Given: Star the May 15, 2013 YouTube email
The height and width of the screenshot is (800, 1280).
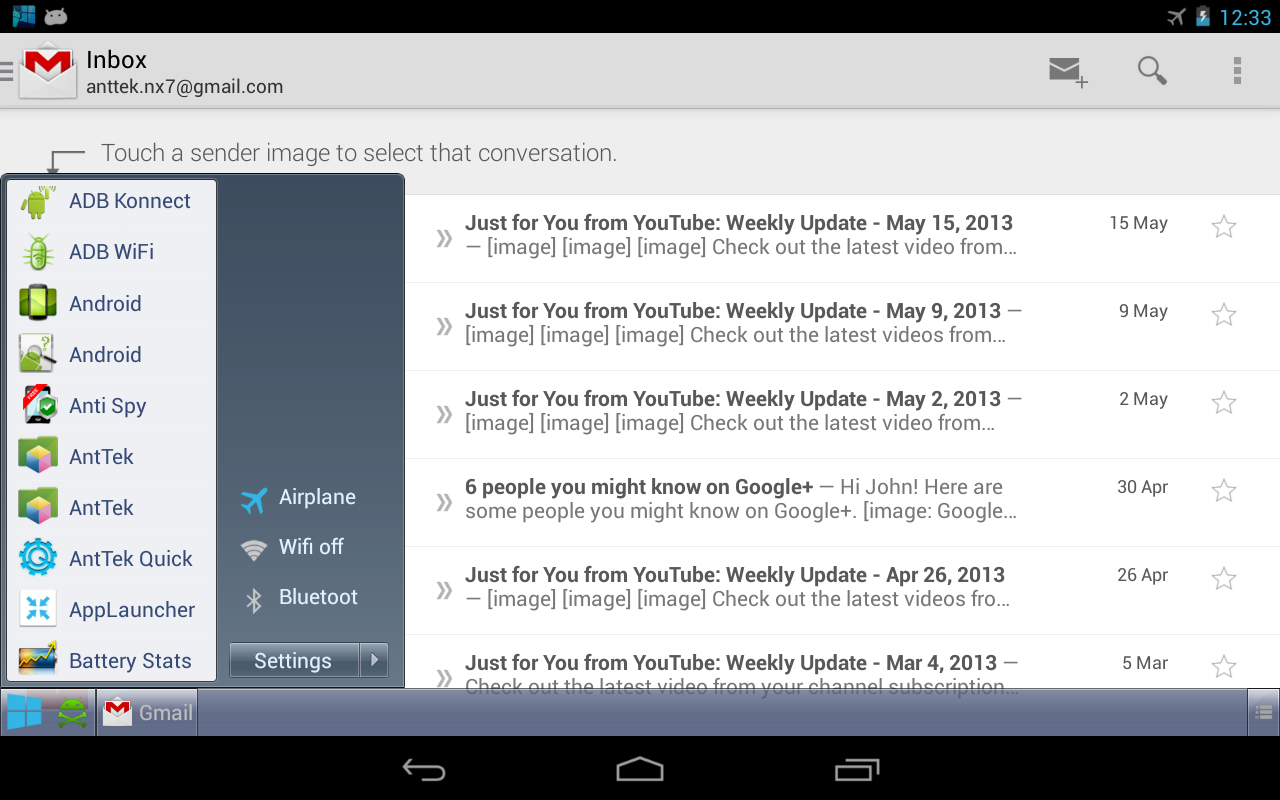Looking at the screenshot, I should tap(1224, 227).
